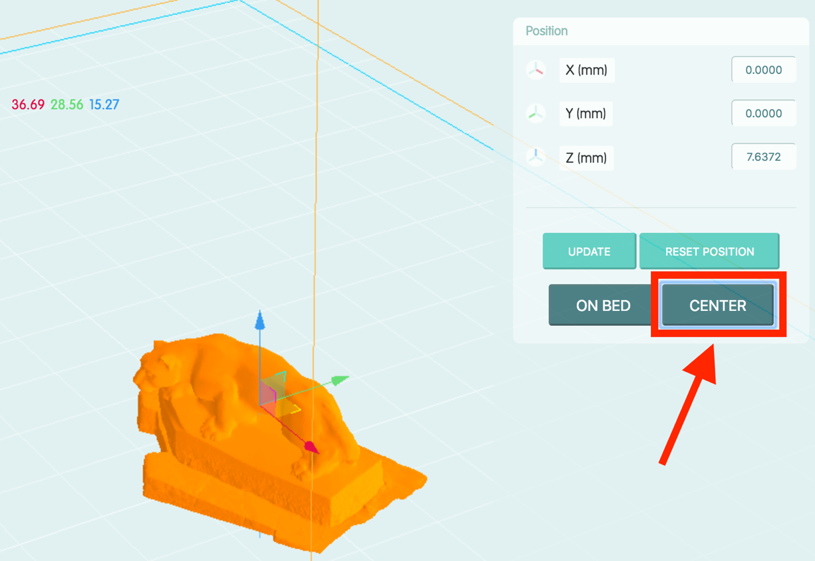Screen dimensions: 815x561
Task: Place model ON BED
Action: [x=603, y=305]
